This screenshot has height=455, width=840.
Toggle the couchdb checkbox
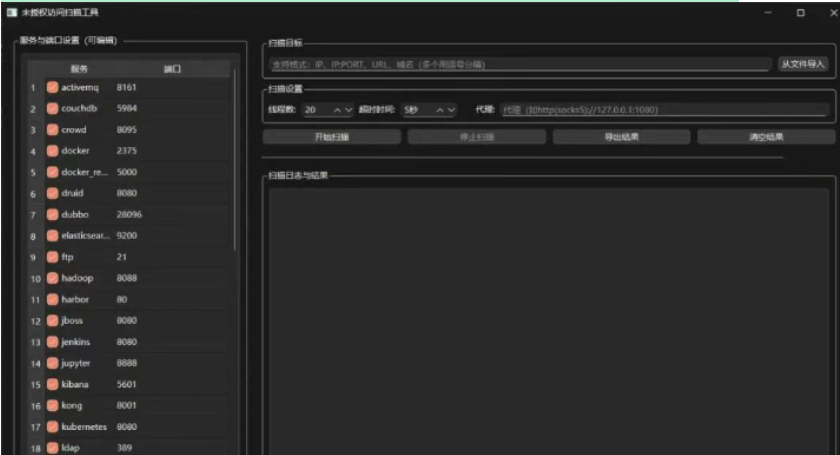(52, 108)
